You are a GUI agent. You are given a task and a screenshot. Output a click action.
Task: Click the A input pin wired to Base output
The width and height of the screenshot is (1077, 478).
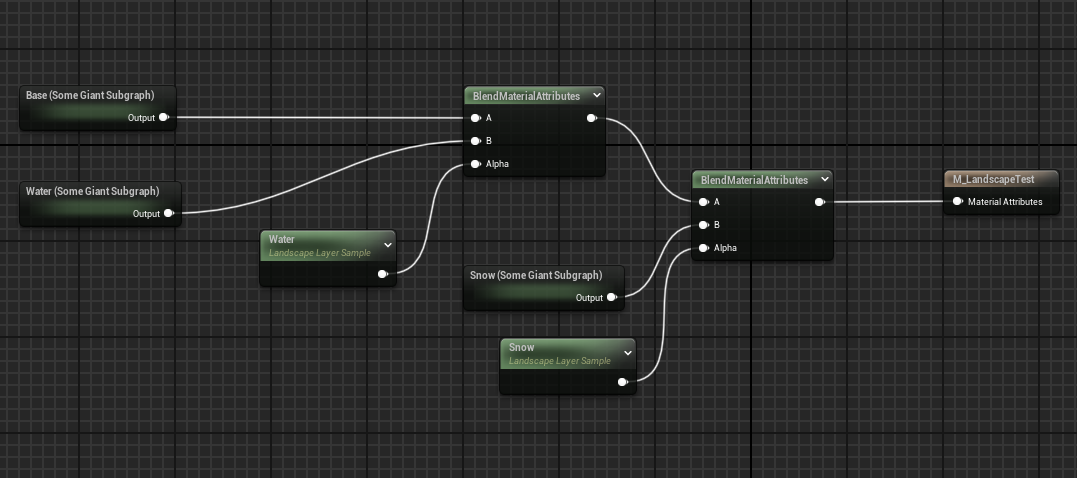pyautogui.click(x=475, y=118)
